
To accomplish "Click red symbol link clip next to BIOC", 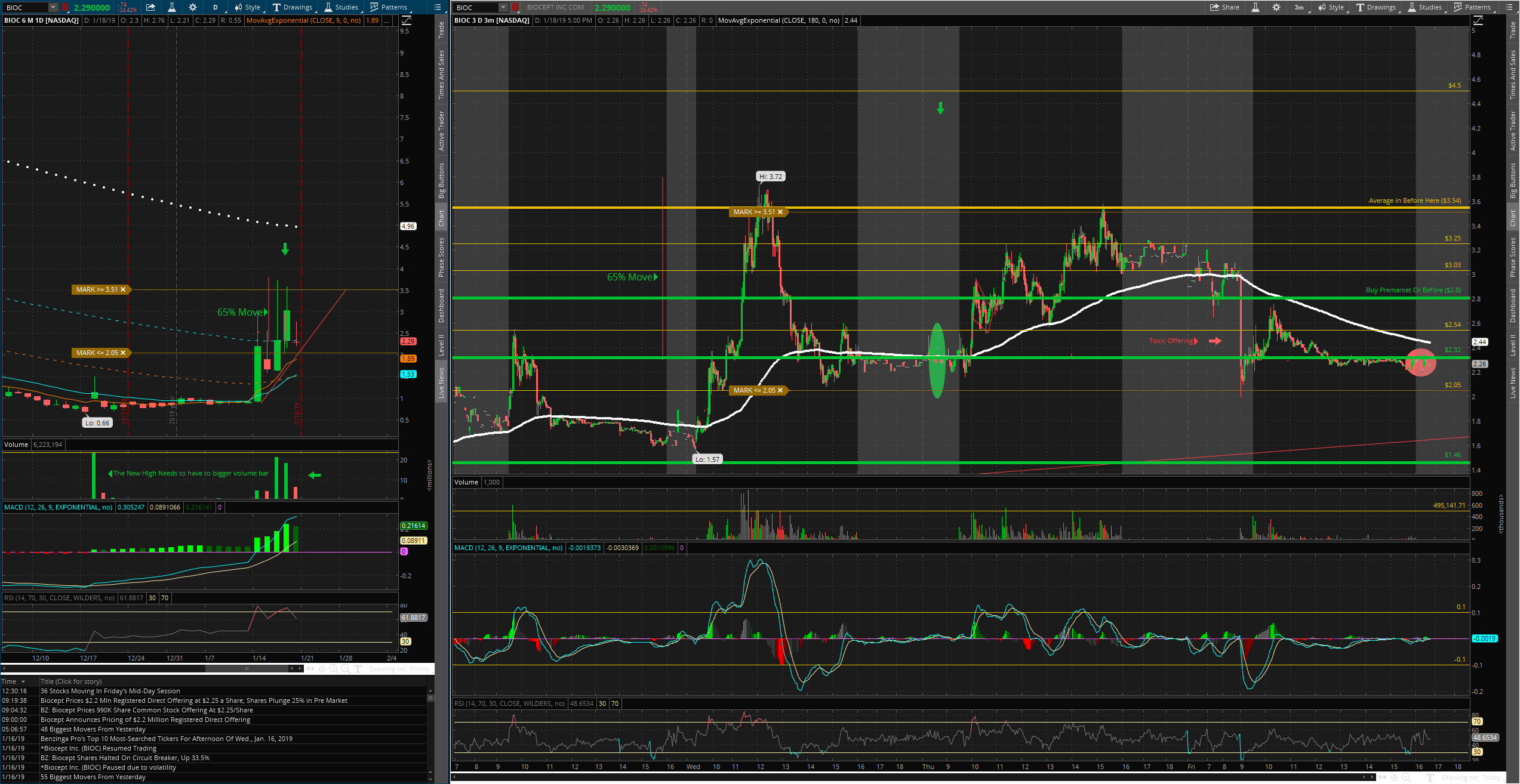I will 64,7.
